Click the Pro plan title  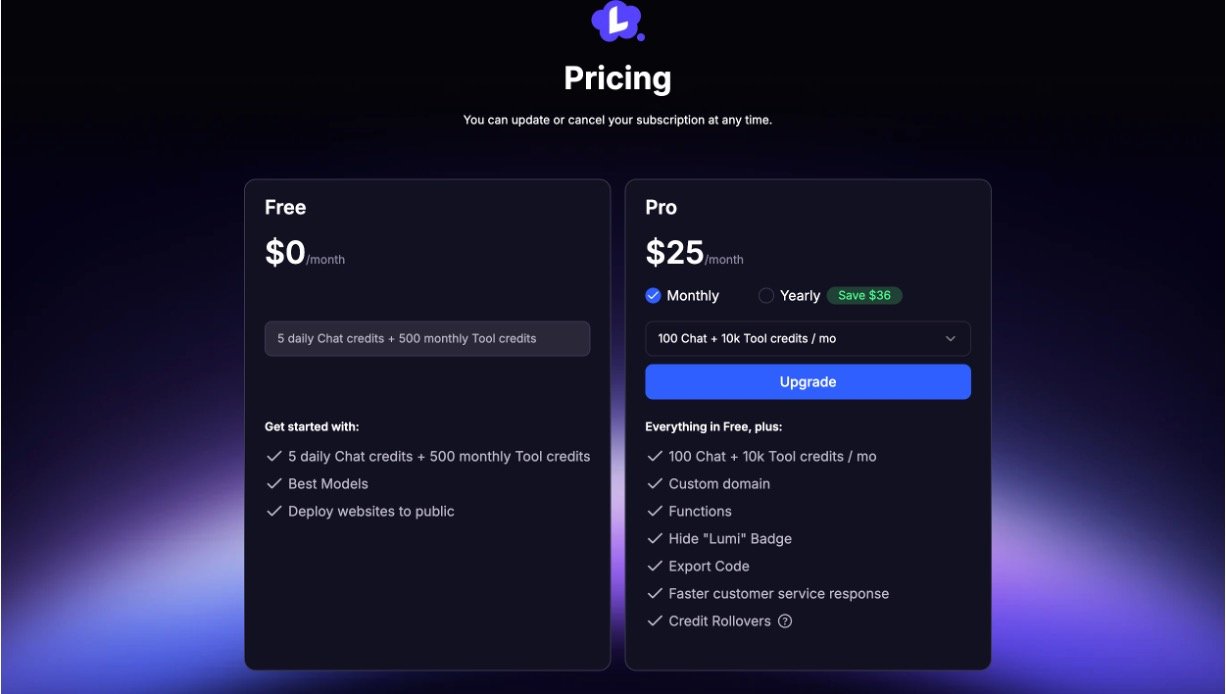661,208
